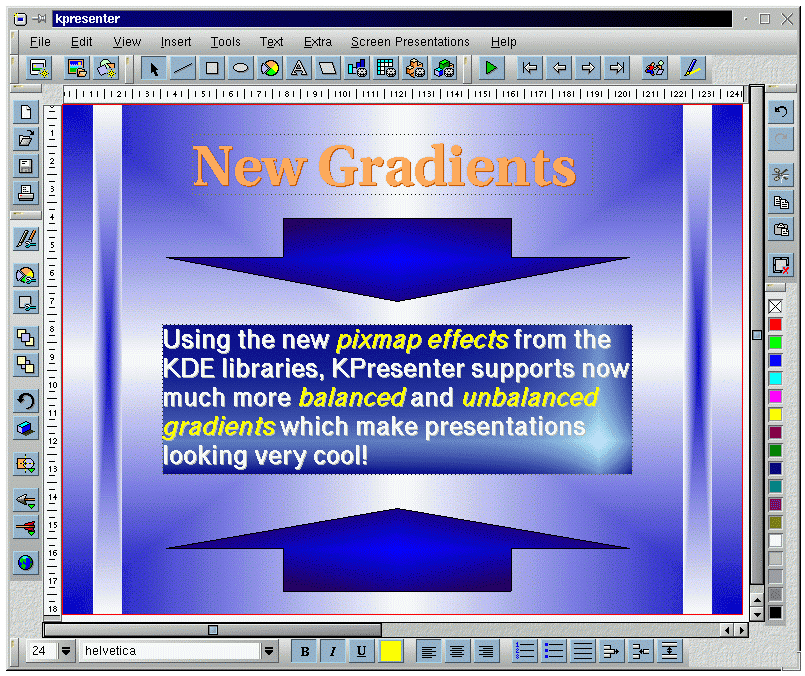Go to first page arrow

tap(529, 68)
